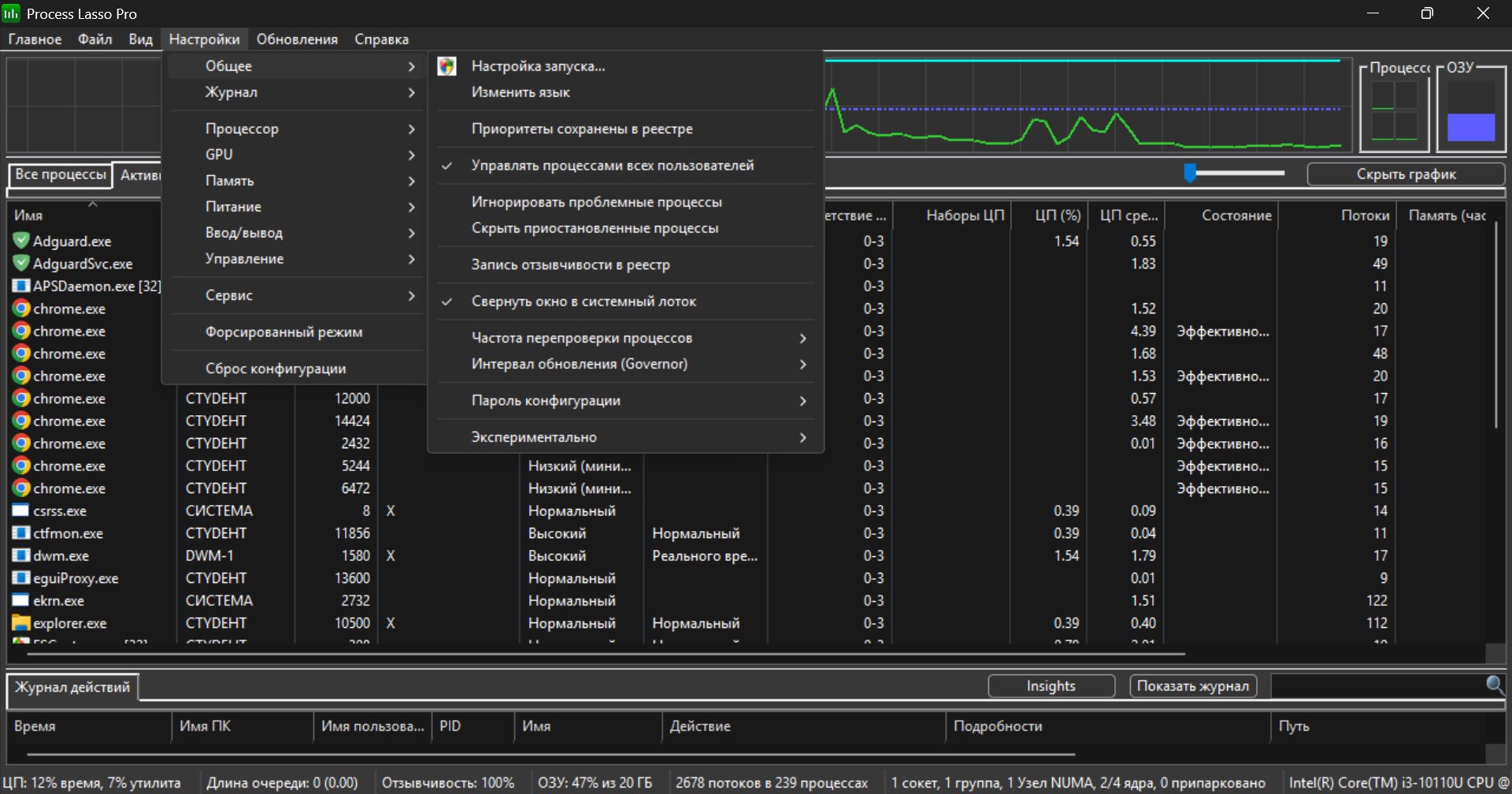Switch to 'Все процессы' tab
Image resolution: width=1512 pixels, height=794 pixels.
tap(61, 175)
